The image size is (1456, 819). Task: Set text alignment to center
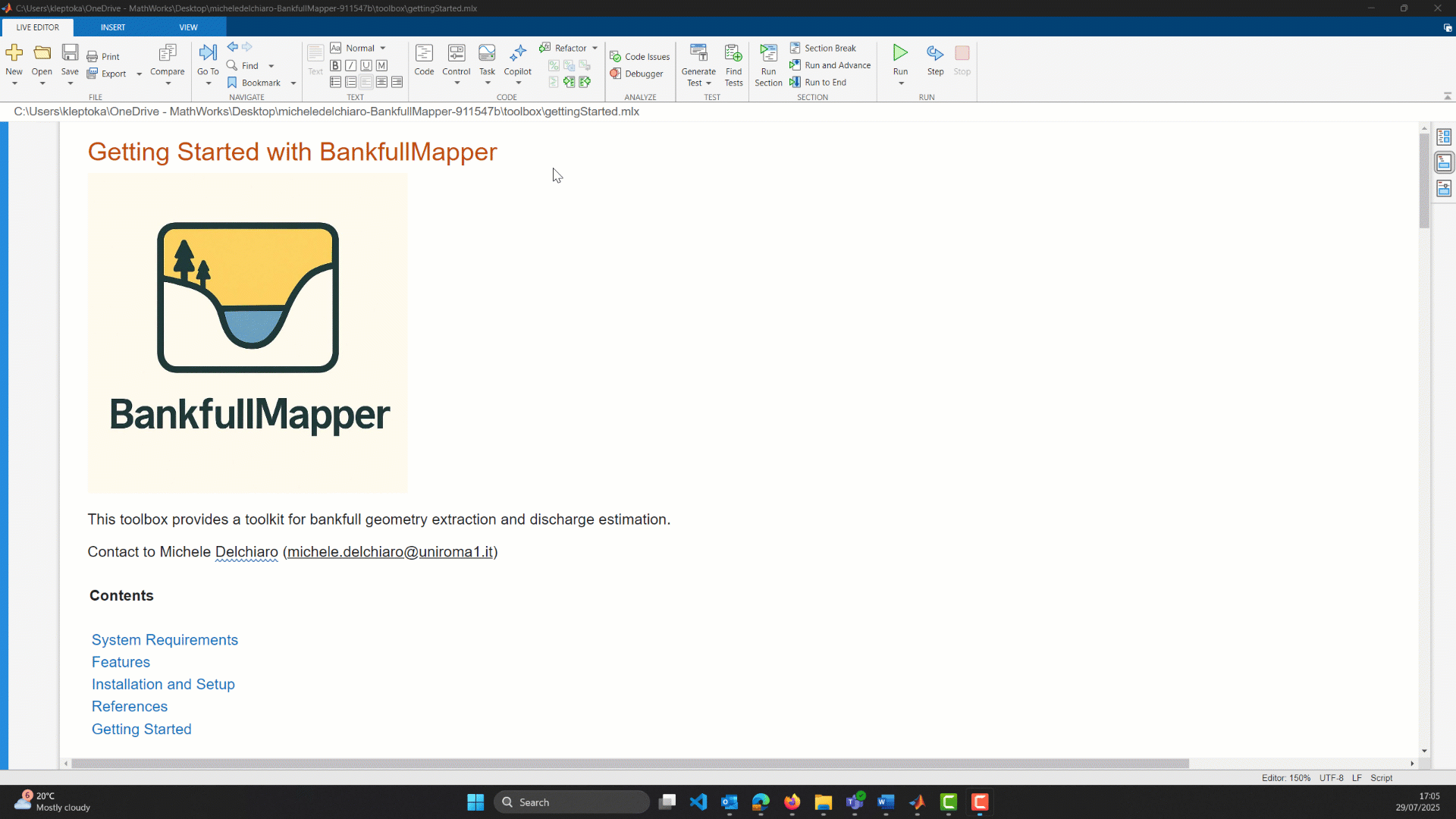click(381, 82)
